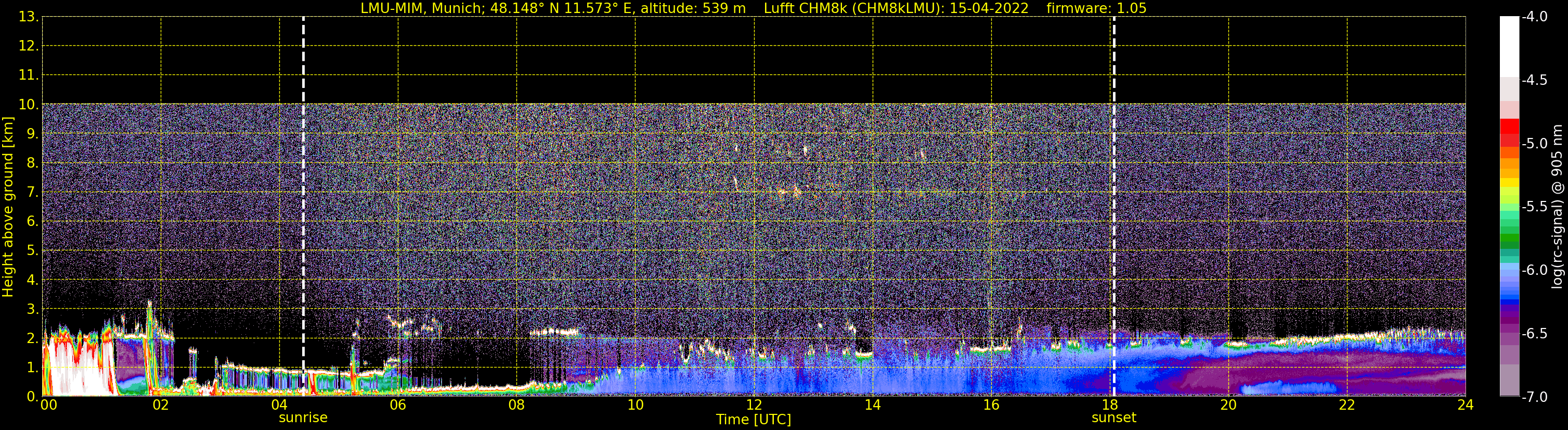The image size is (1568, 430).
Task: Click the colorbar tick label '-5.5'
Action: point(1534,207)
